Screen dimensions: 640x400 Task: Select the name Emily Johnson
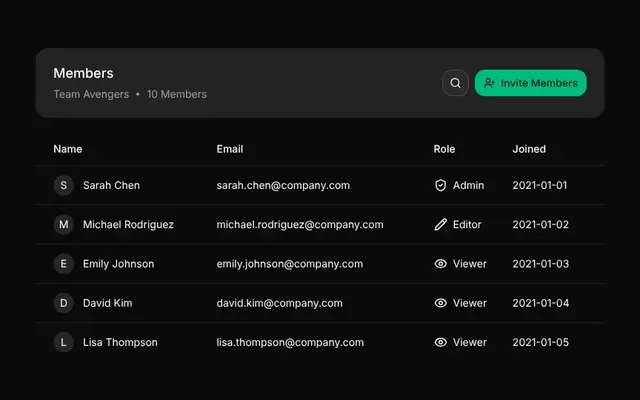coord(118,264)
